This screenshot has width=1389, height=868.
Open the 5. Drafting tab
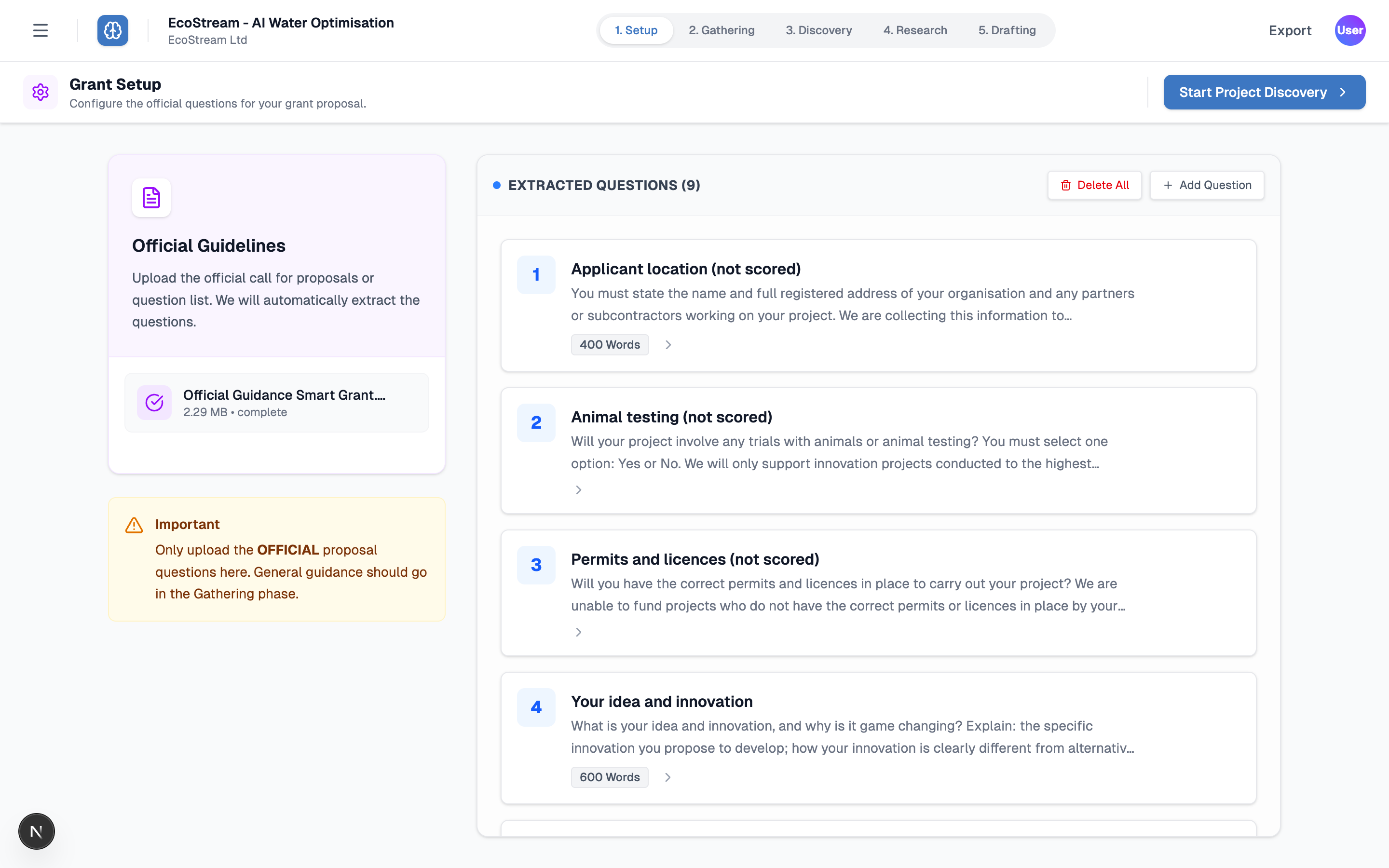click(x=1007, y=30)
